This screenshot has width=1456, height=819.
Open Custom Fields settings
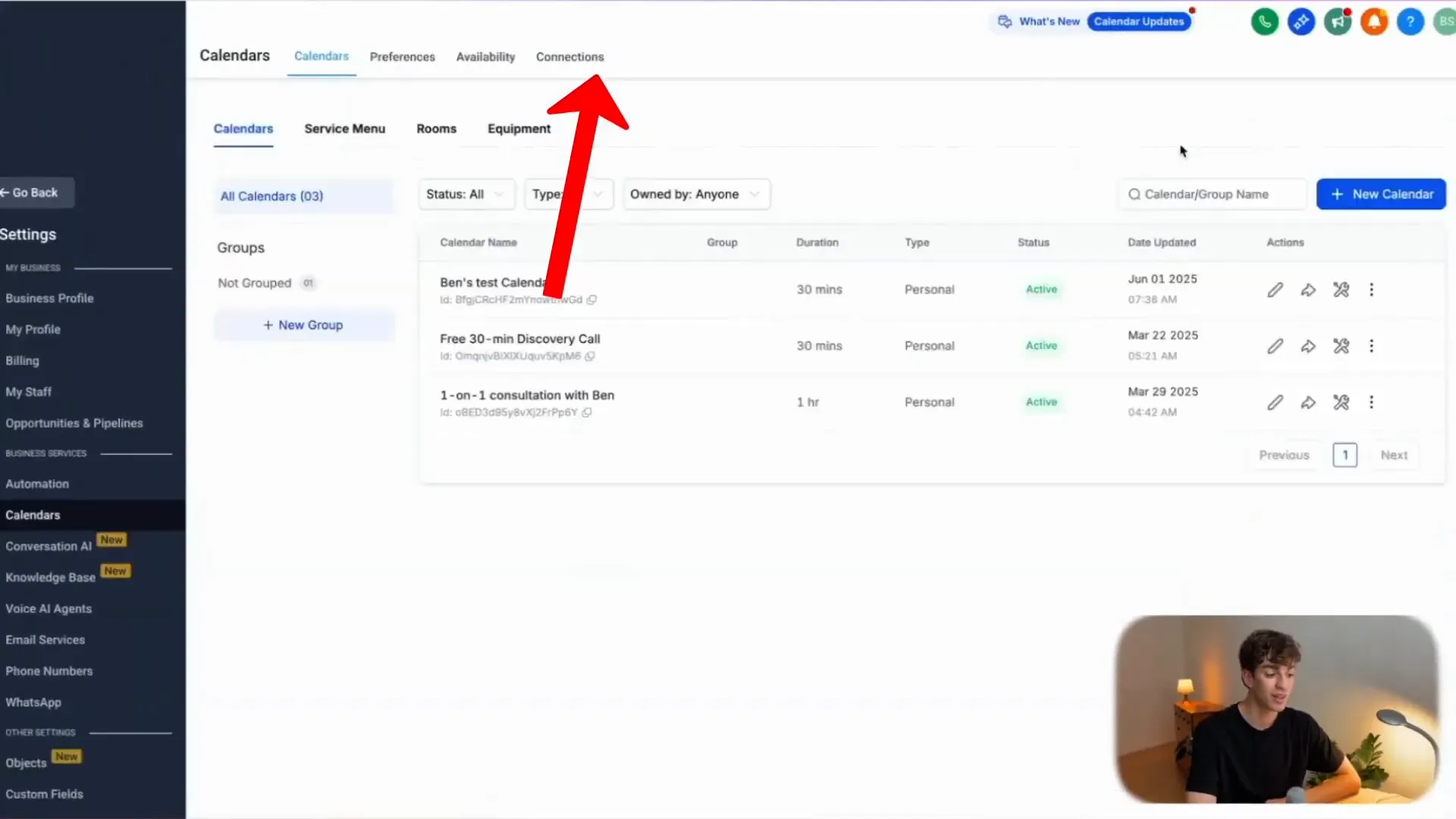point(44,794)
